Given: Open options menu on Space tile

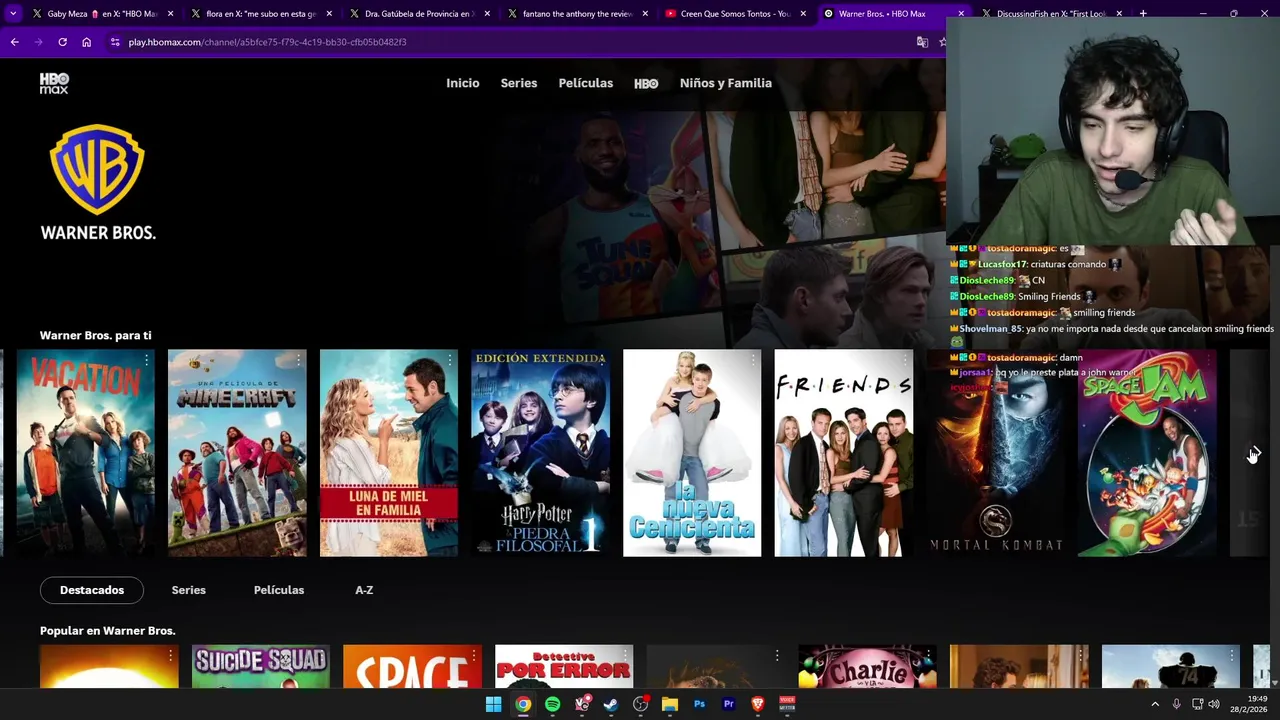Looking at the screenshot, I should tap(473, 656).
